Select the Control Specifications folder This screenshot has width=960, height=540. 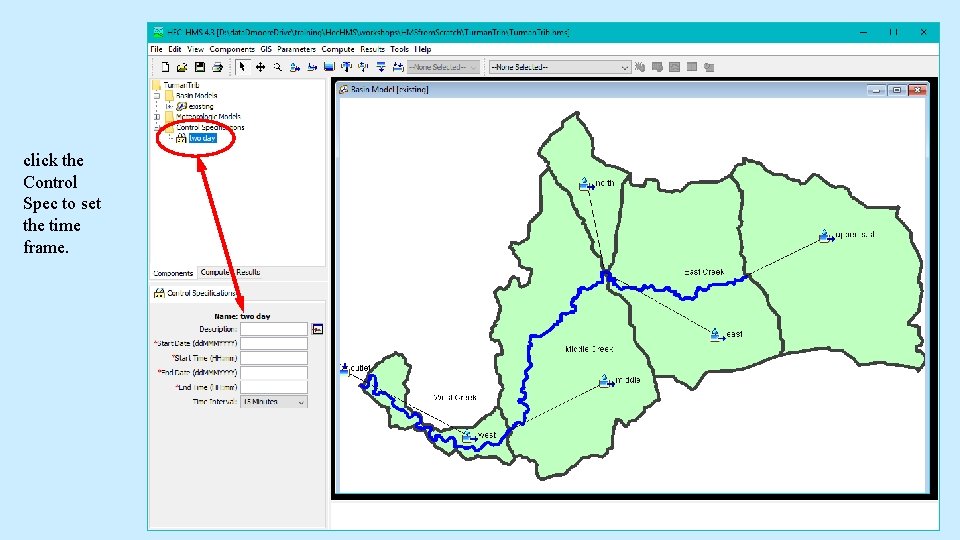click(210, 127)
